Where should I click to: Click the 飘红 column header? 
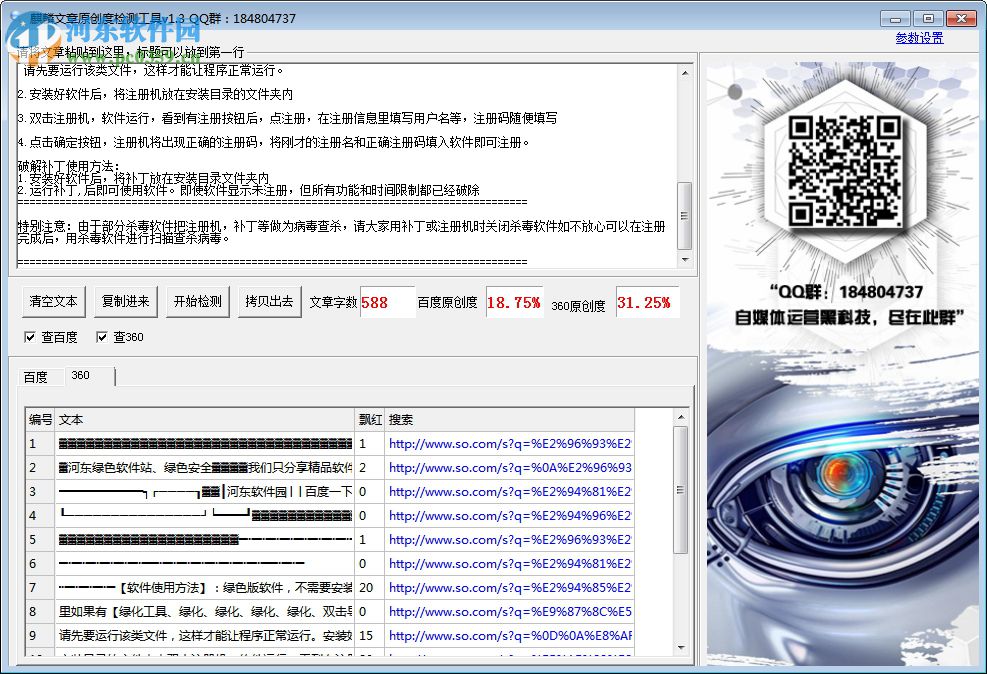(369, 419)
